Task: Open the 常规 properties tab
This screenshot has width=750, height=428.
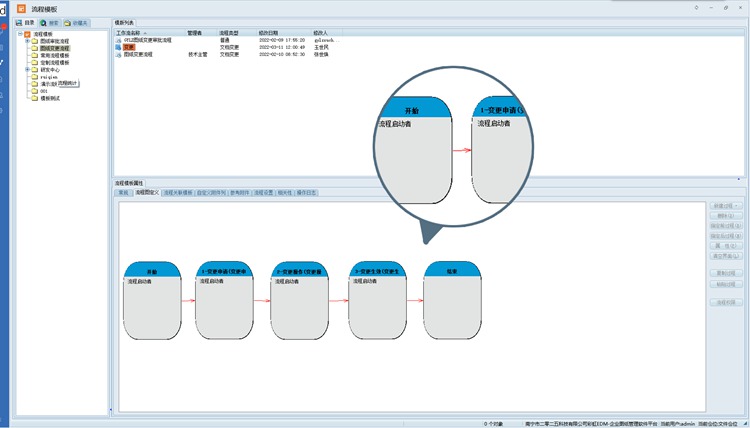Action: click(x=124, y=192)
